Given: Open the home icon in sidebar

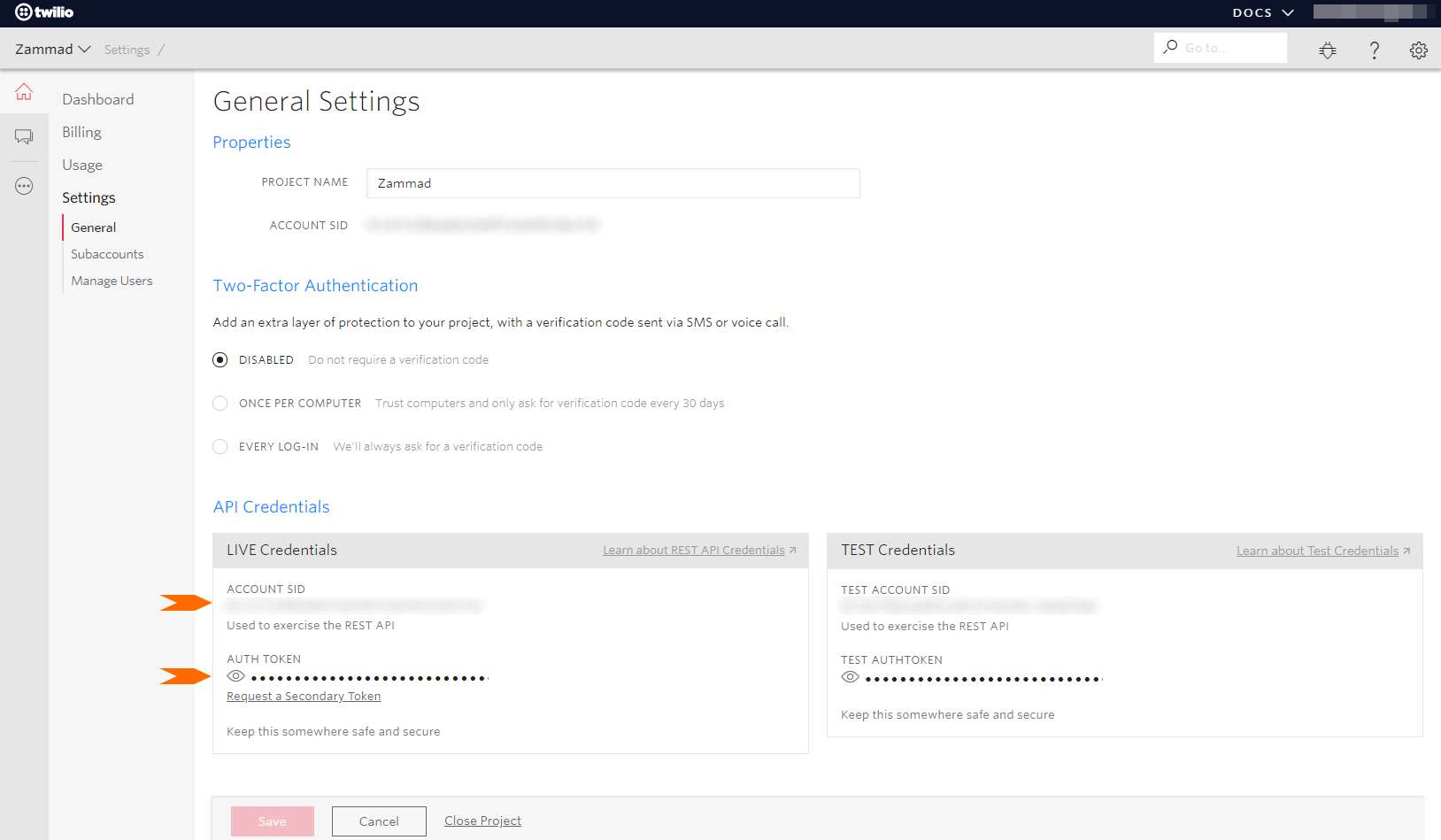Looking at the screenshot, I should (x=24, y=91).
